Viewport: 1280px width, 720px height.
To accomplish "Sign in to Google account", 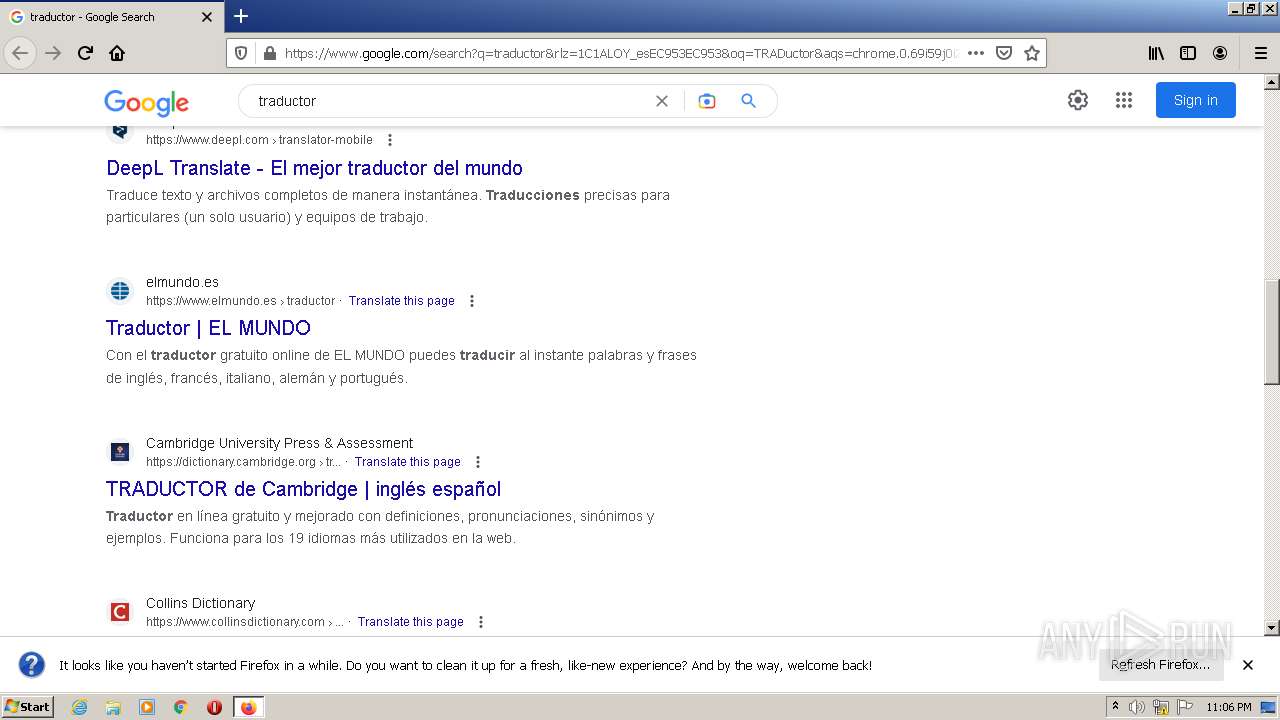I will [x=1196, y=100].
